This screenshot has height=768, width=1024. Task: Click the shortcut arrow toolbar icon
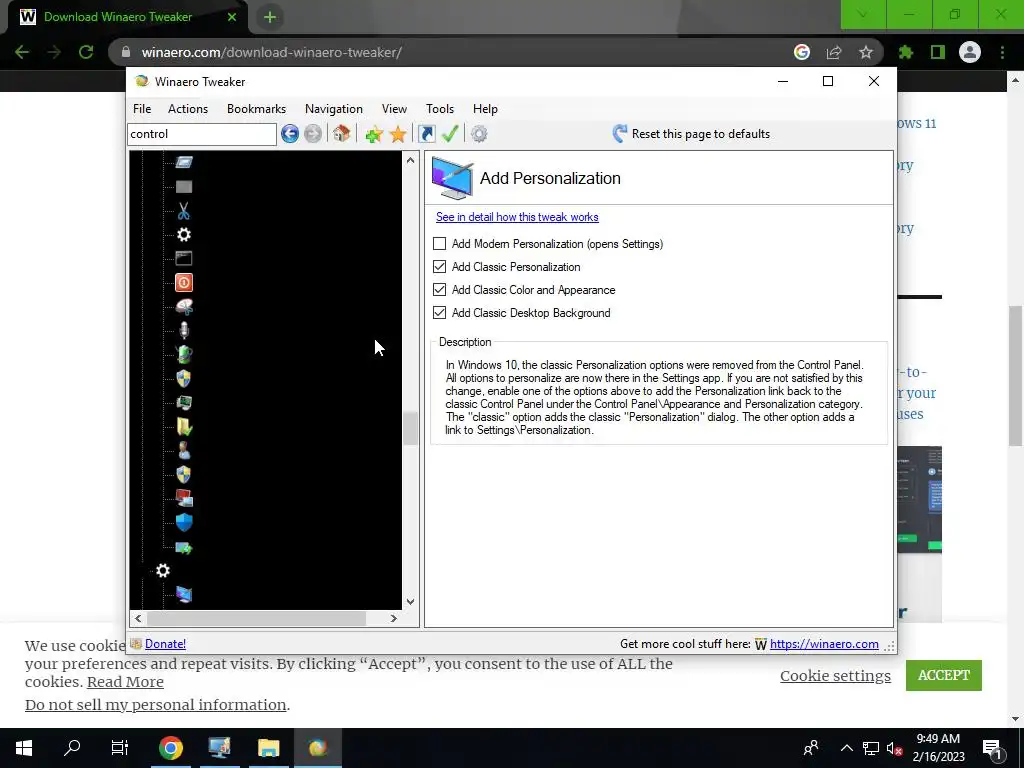[x=426, y=134]
